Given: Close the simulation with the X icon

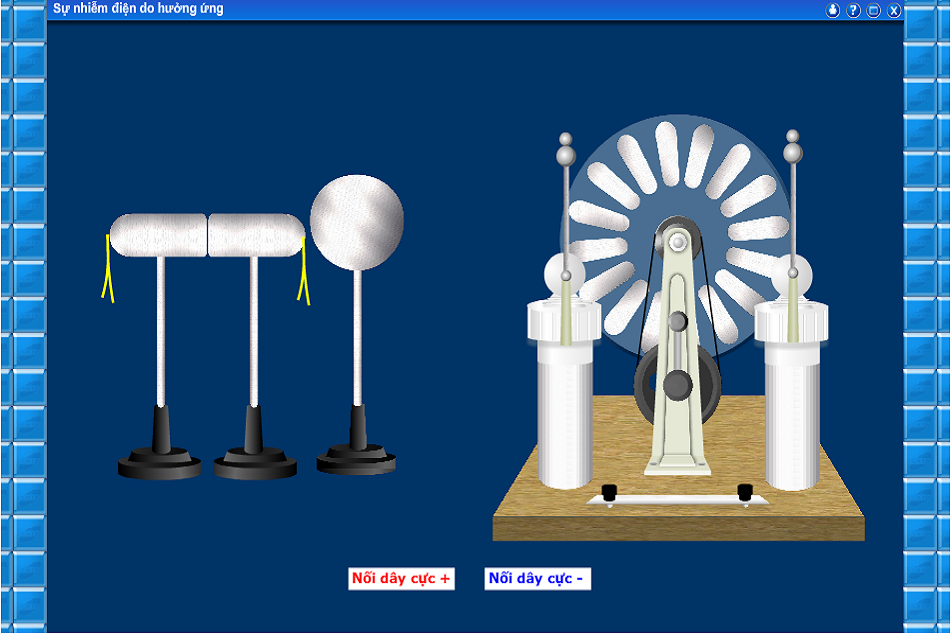Looking at the screenshot, I should click(894, 10).
